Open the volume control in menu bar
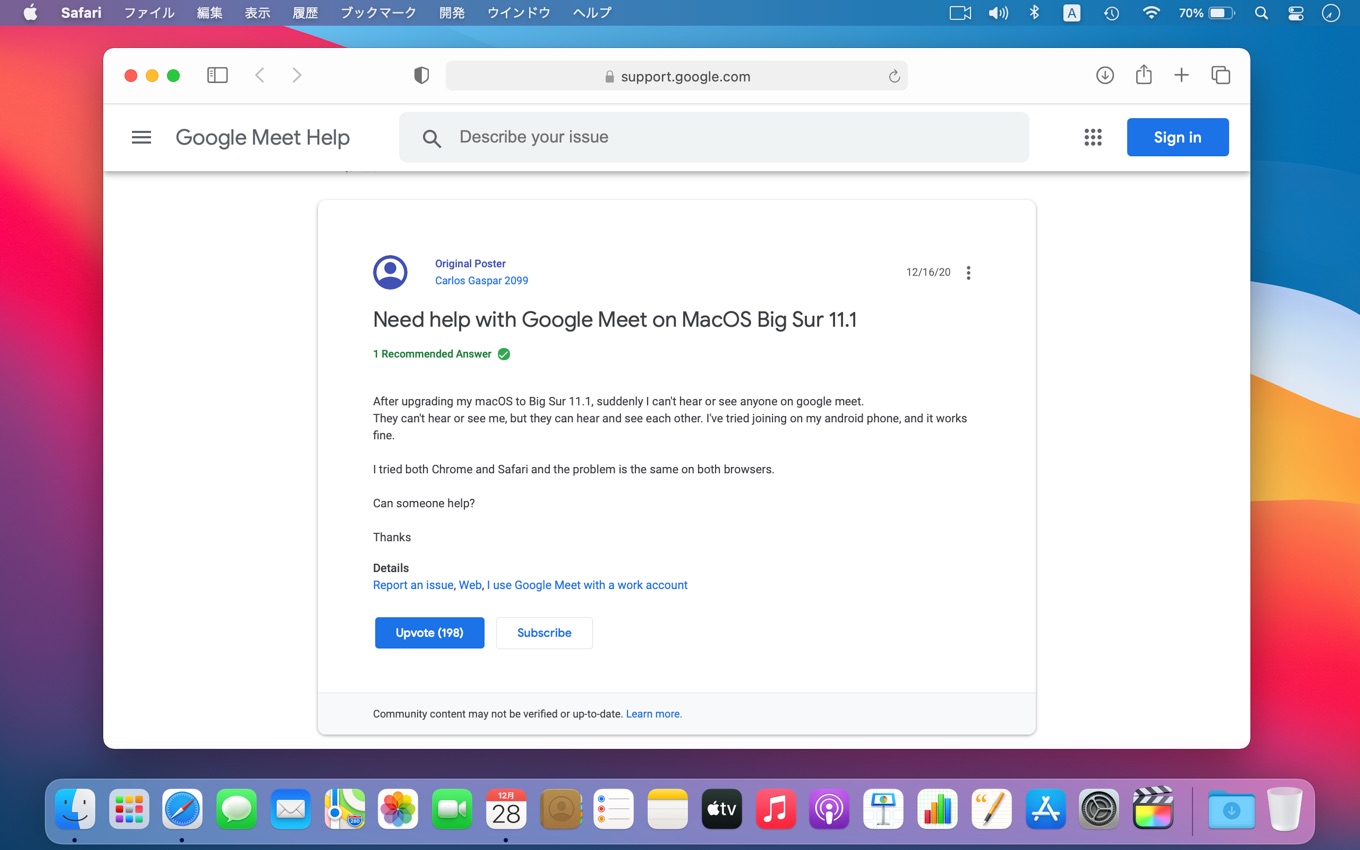 pyautogui.click(x=998, y=13)
